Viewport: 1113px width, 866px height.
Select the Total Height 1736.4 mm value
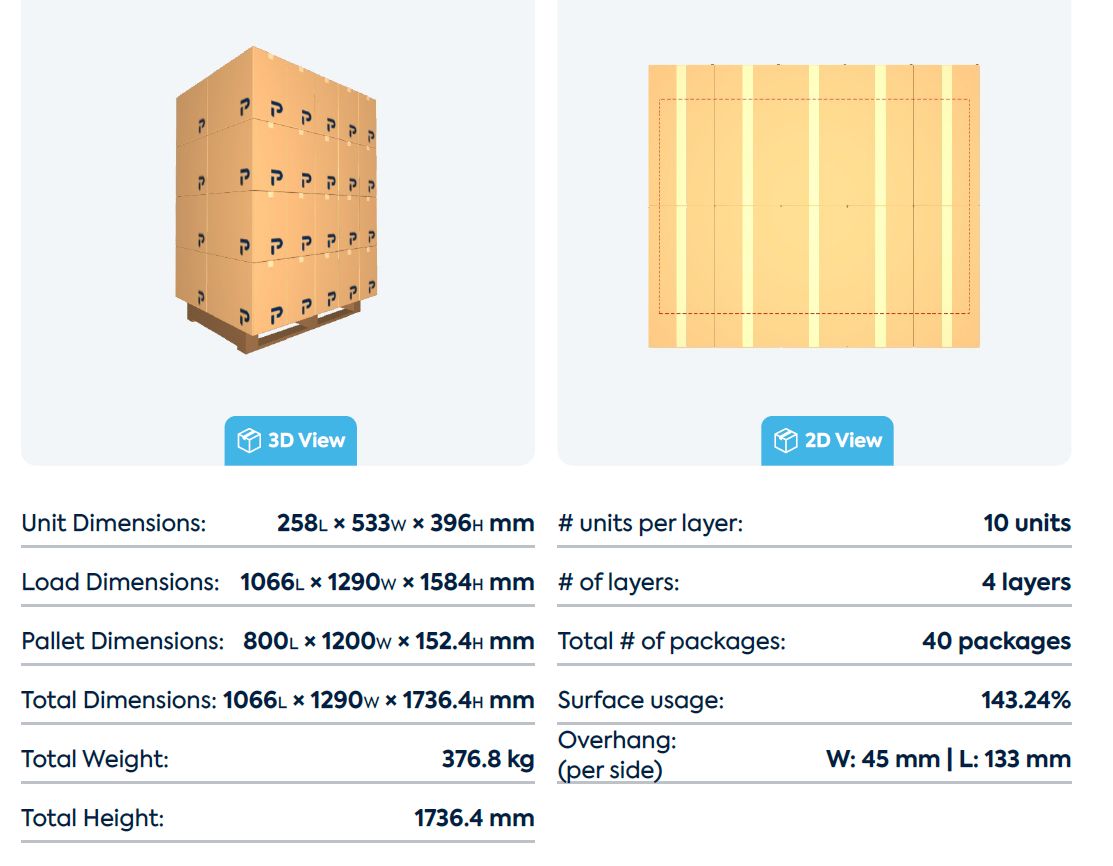click(474, 818)
